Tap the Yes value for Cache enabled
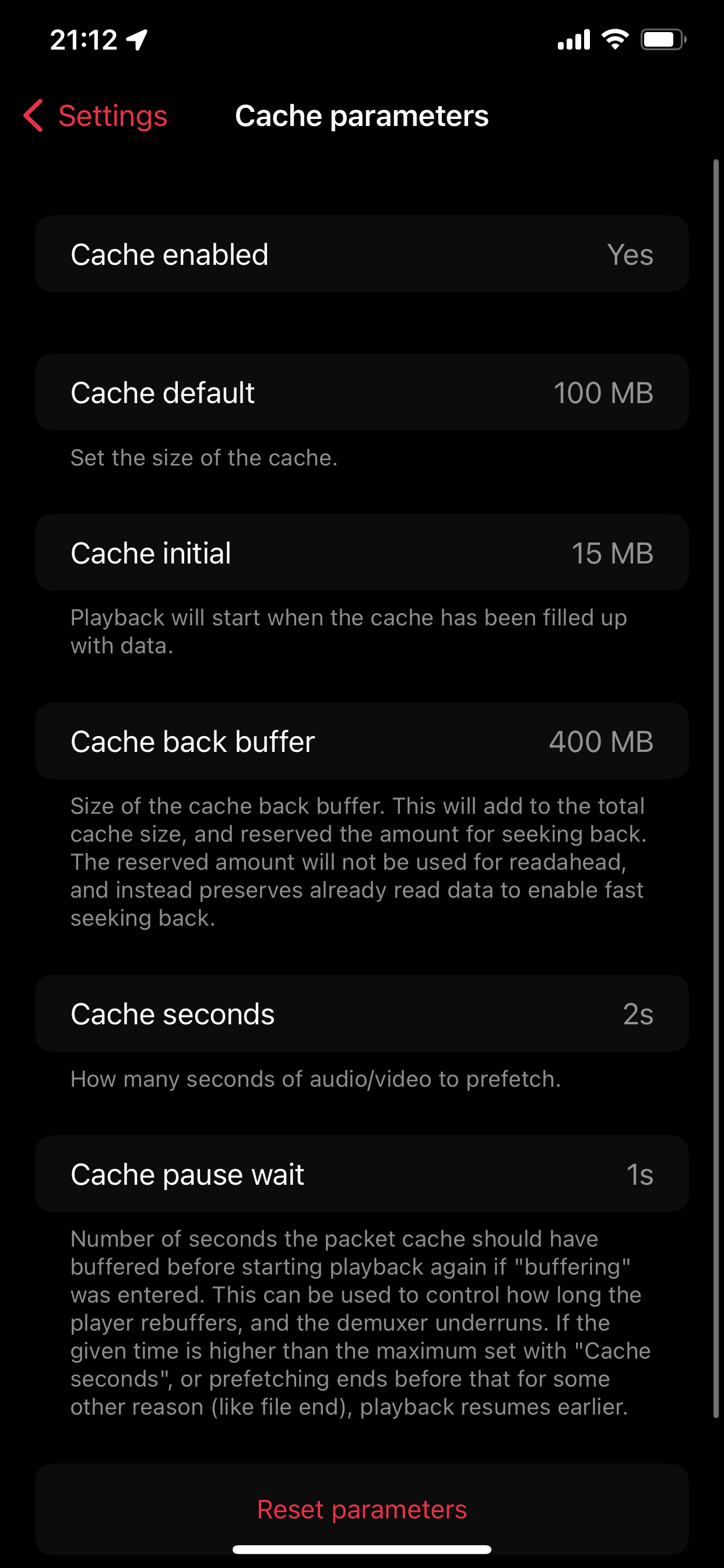 click(630, 254)
